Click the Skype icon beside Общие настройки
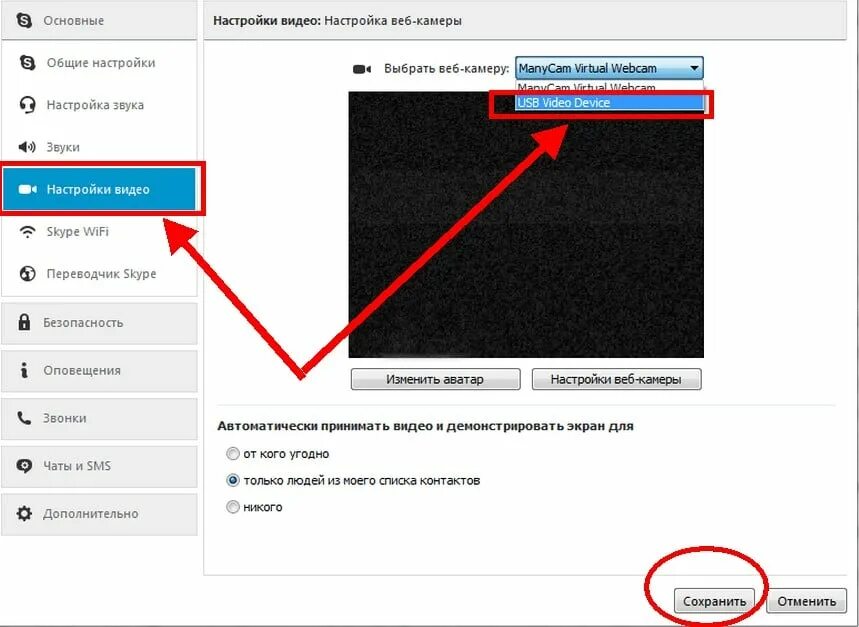 coord(27,62)
